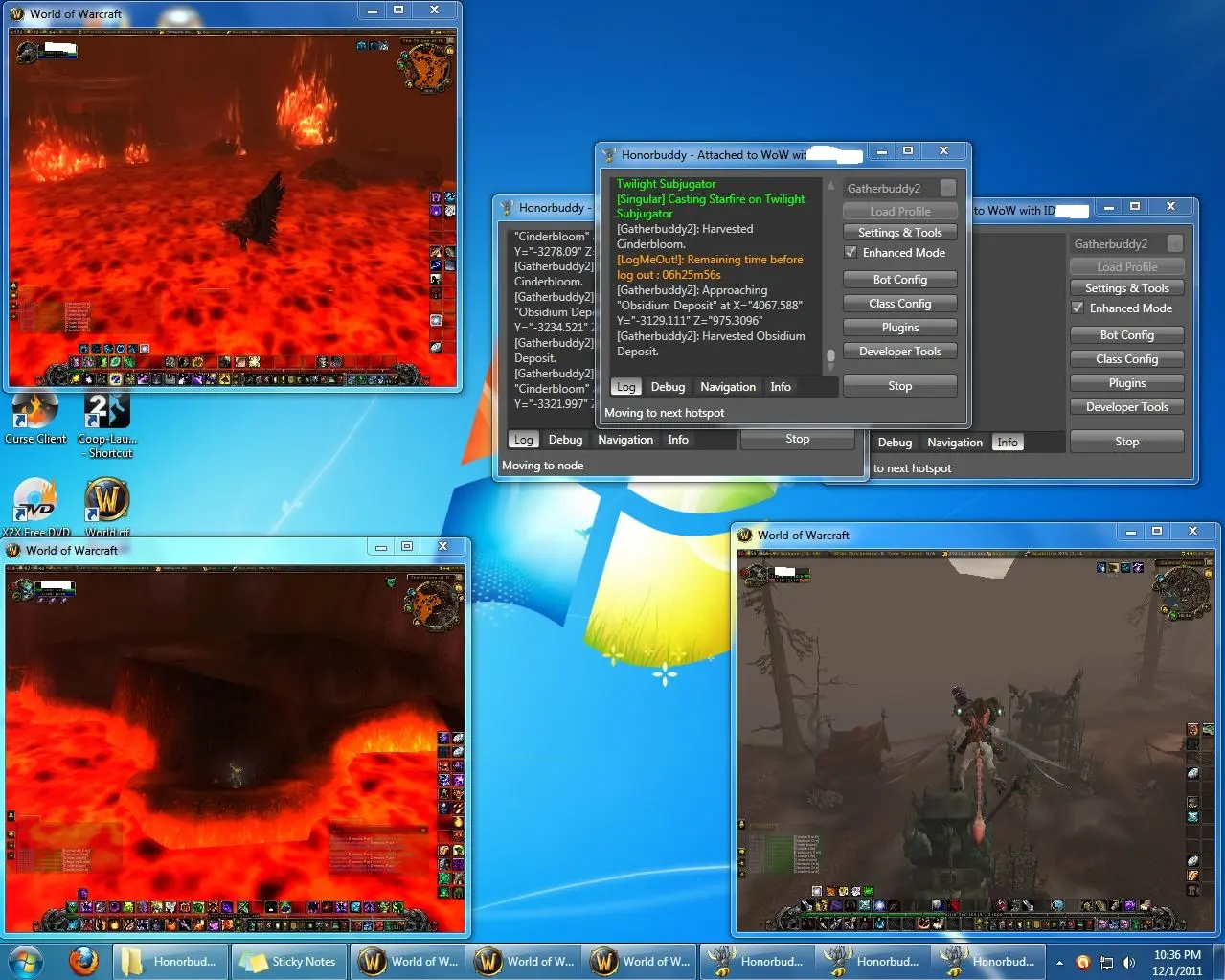Open the Honorbud... folder taskbar button
Image resolution: width=1225 pixels, height=980 pixels.
(x=170, y=961)
